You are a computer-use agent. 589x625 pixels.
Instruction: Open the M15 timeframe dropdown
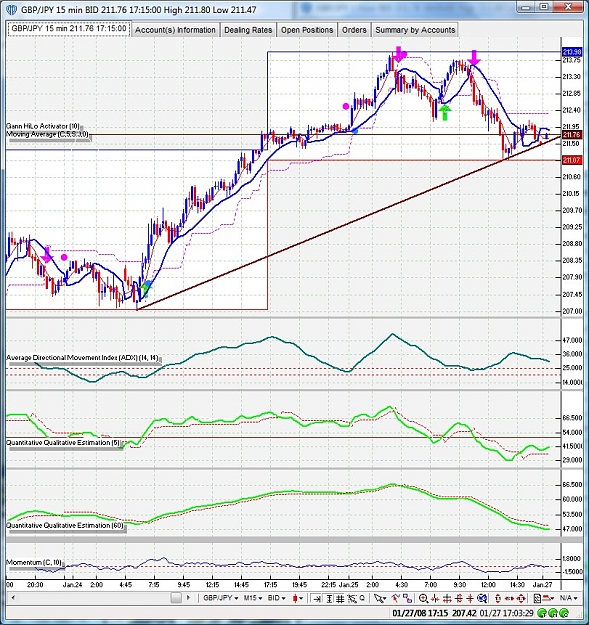pyautogui.click(x=253, y=598)
